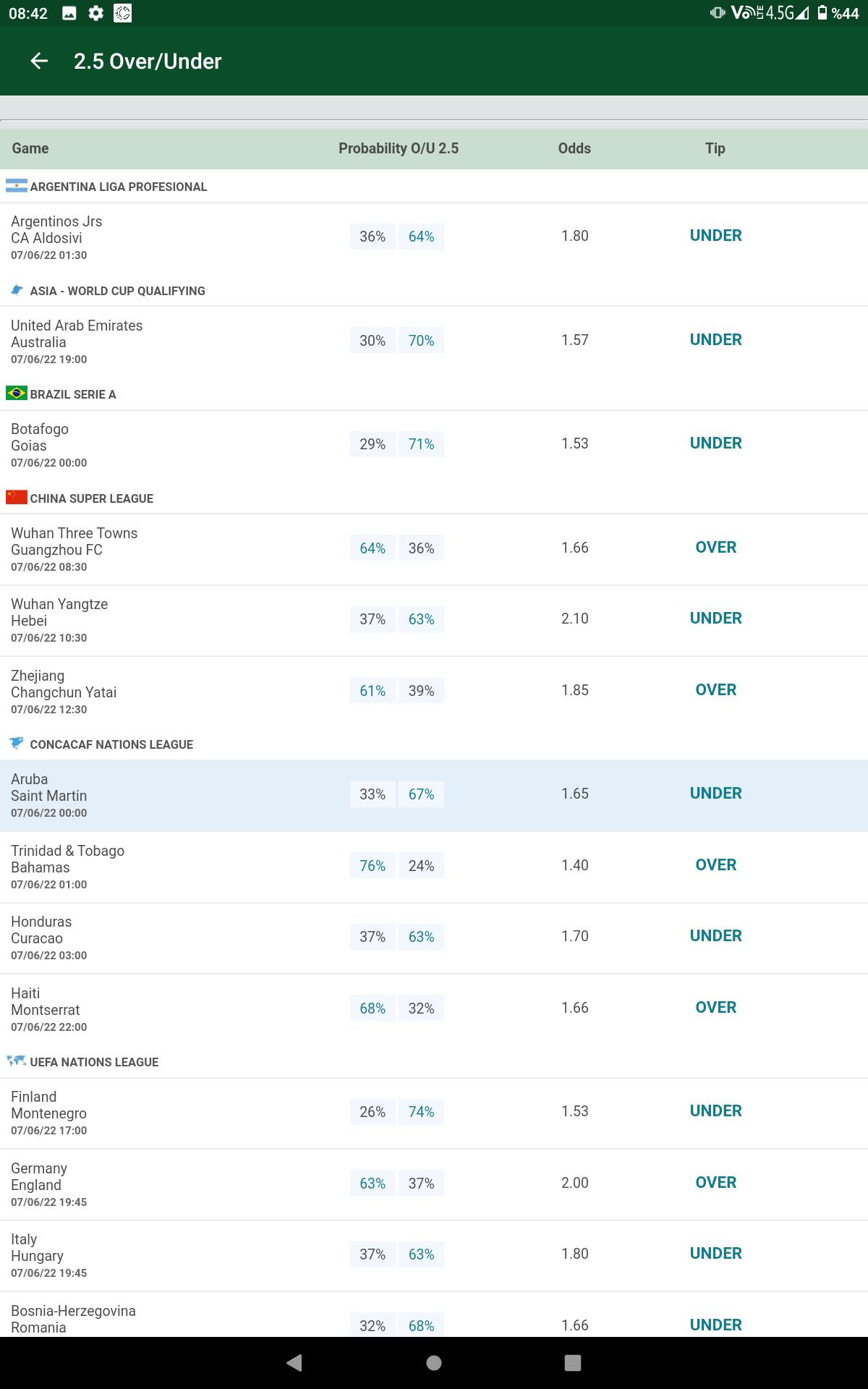Tap the 64% over probability for Wuhan Three Towns

point(373,548)
